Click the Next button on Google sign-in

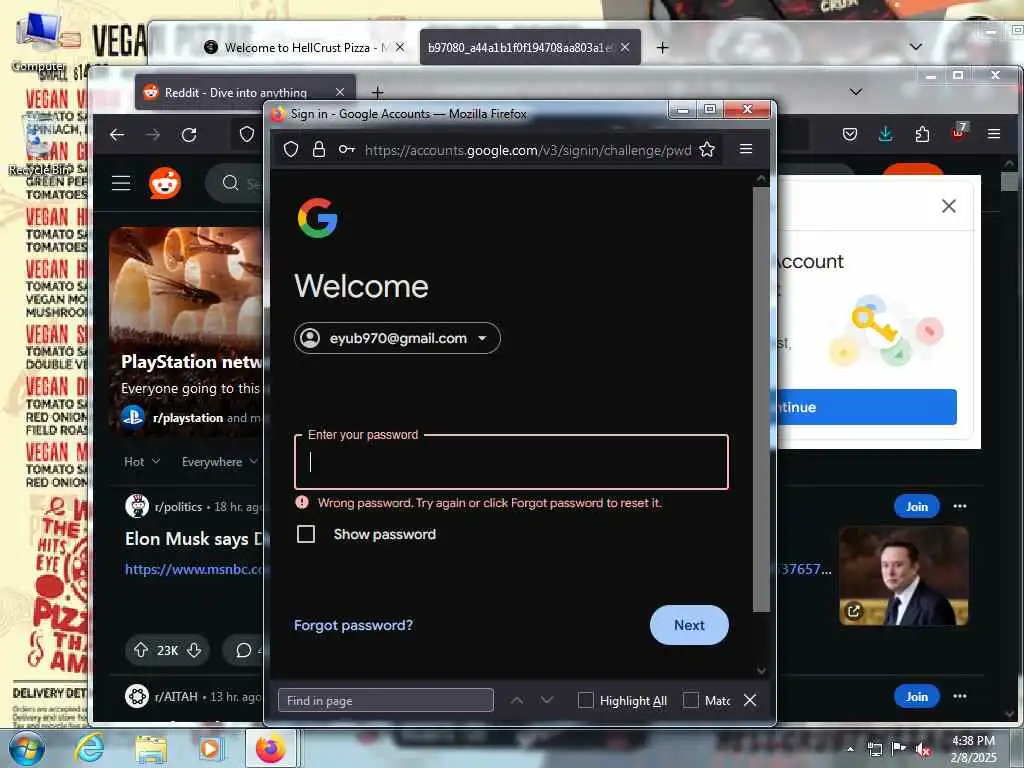(x=689, y=625)
